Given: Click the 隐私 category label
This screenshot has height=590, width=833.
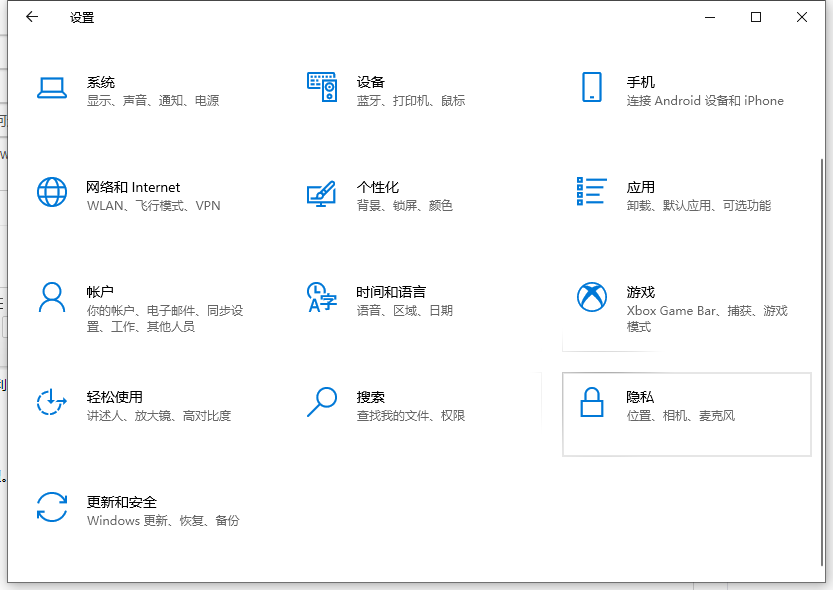Looking at the screenshot, I should coord(640,397).
